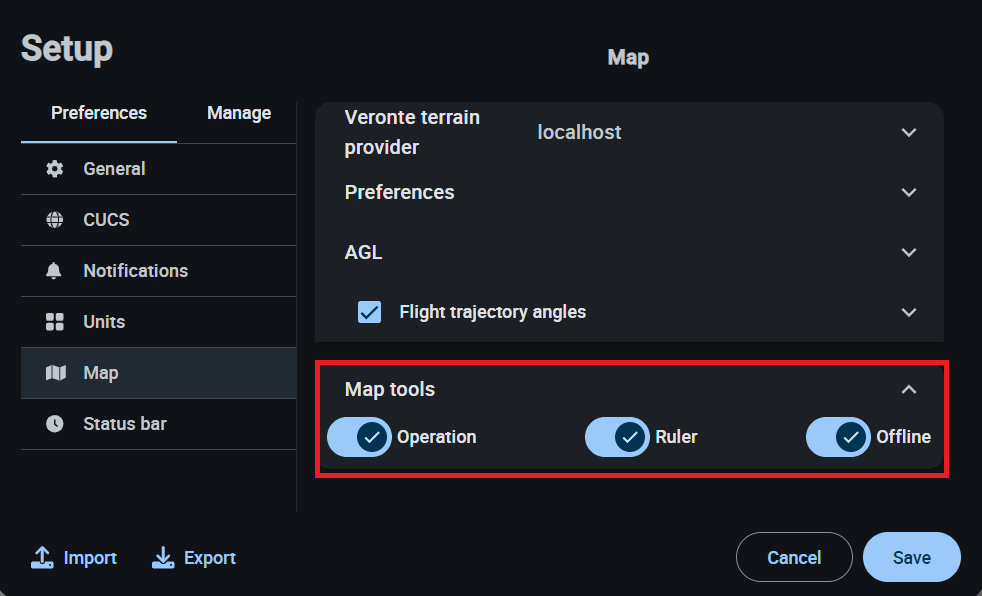Click the Import upload icon

click(x=42, y=558)
